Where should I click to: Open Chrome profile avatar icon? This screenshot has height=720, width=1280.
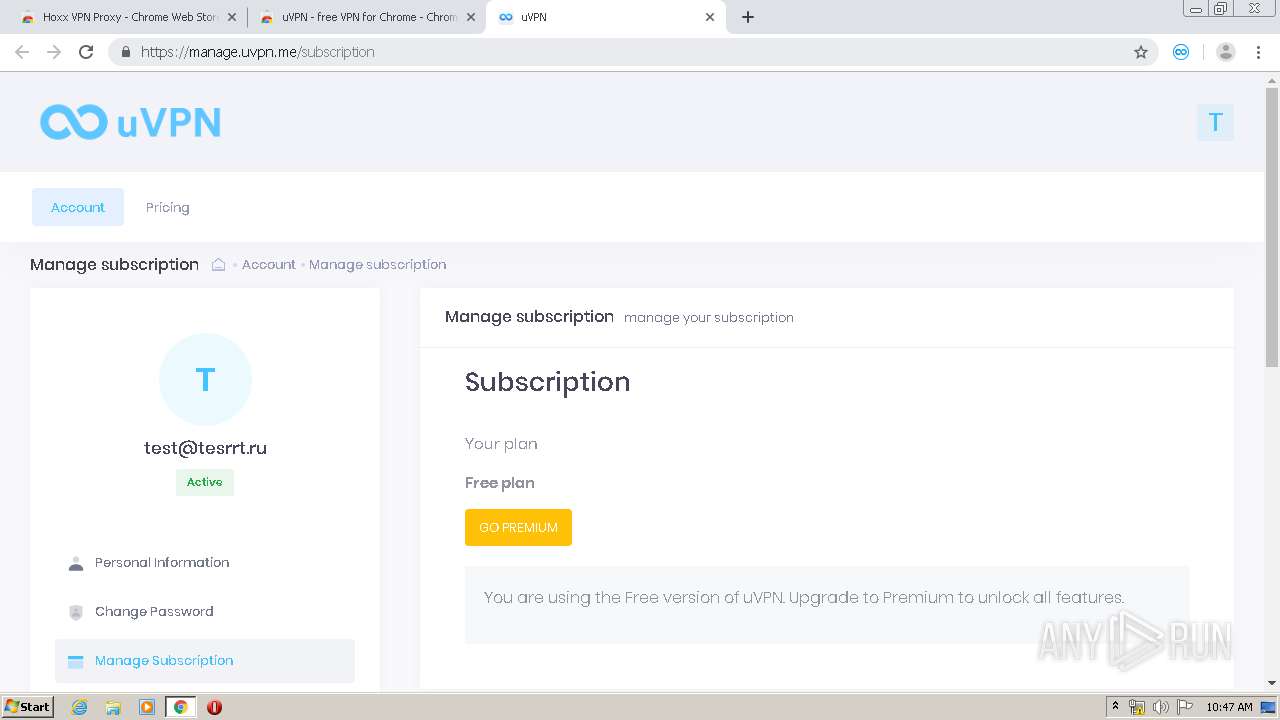point(1225,52)
